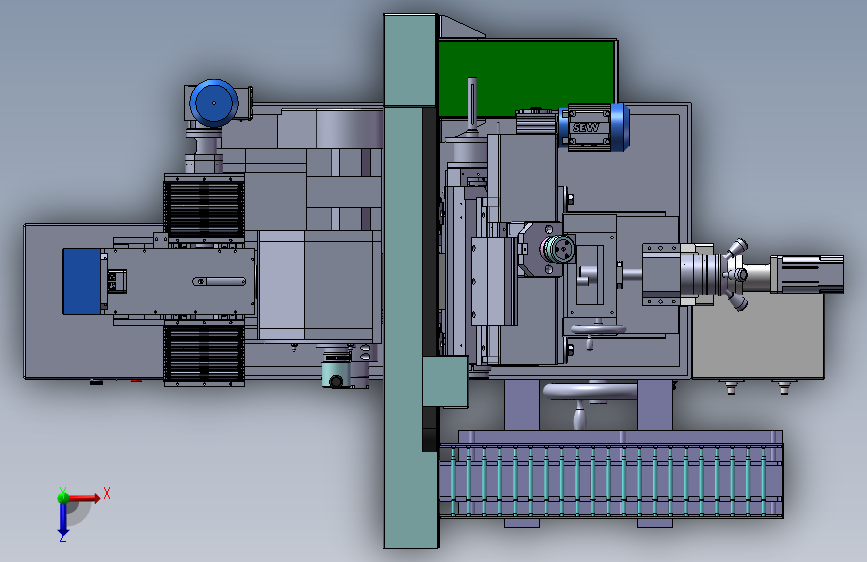Image resolution: width=867 pixels, height=562 pixels.
Task: Select the small teal block under column
Action: pyautogui.click(x=445, y=382)
